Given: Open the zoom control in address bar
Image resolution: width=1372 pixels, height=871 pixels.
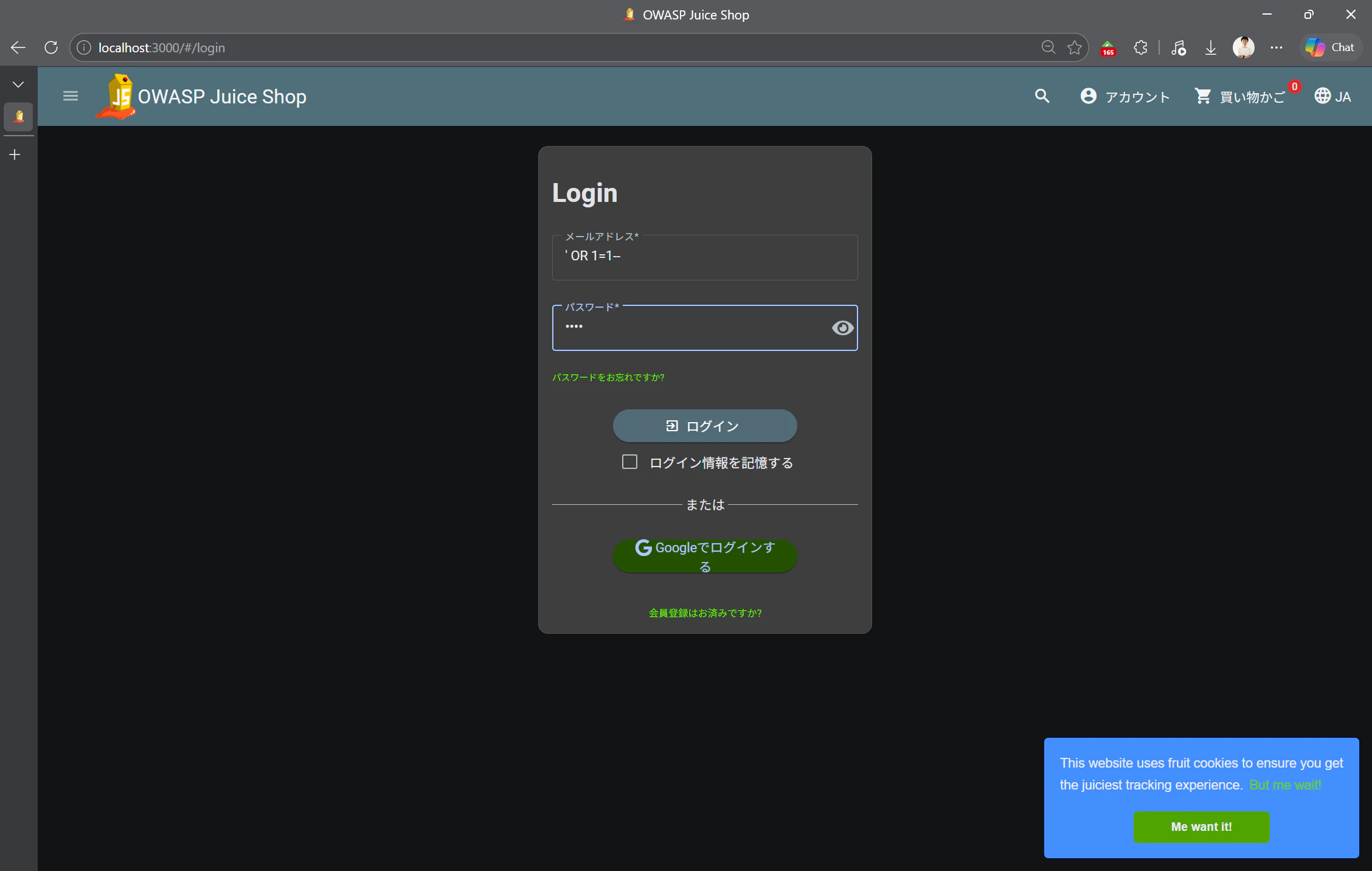Looking at the screenshot, I should [1048, 47].
